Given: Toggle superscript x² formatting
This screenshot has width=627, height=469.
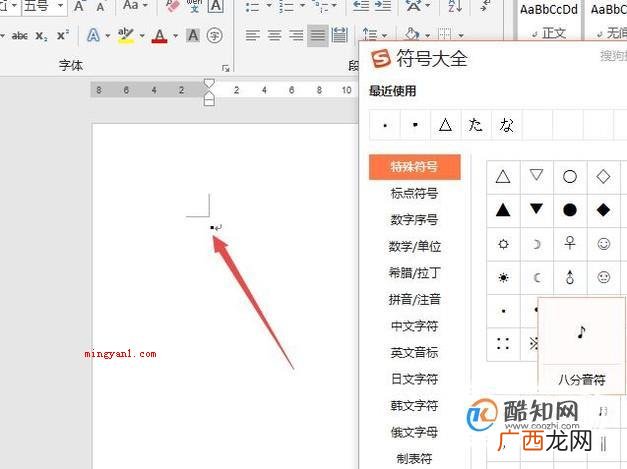Looking at the screenshot, I should tap(63, 35).
